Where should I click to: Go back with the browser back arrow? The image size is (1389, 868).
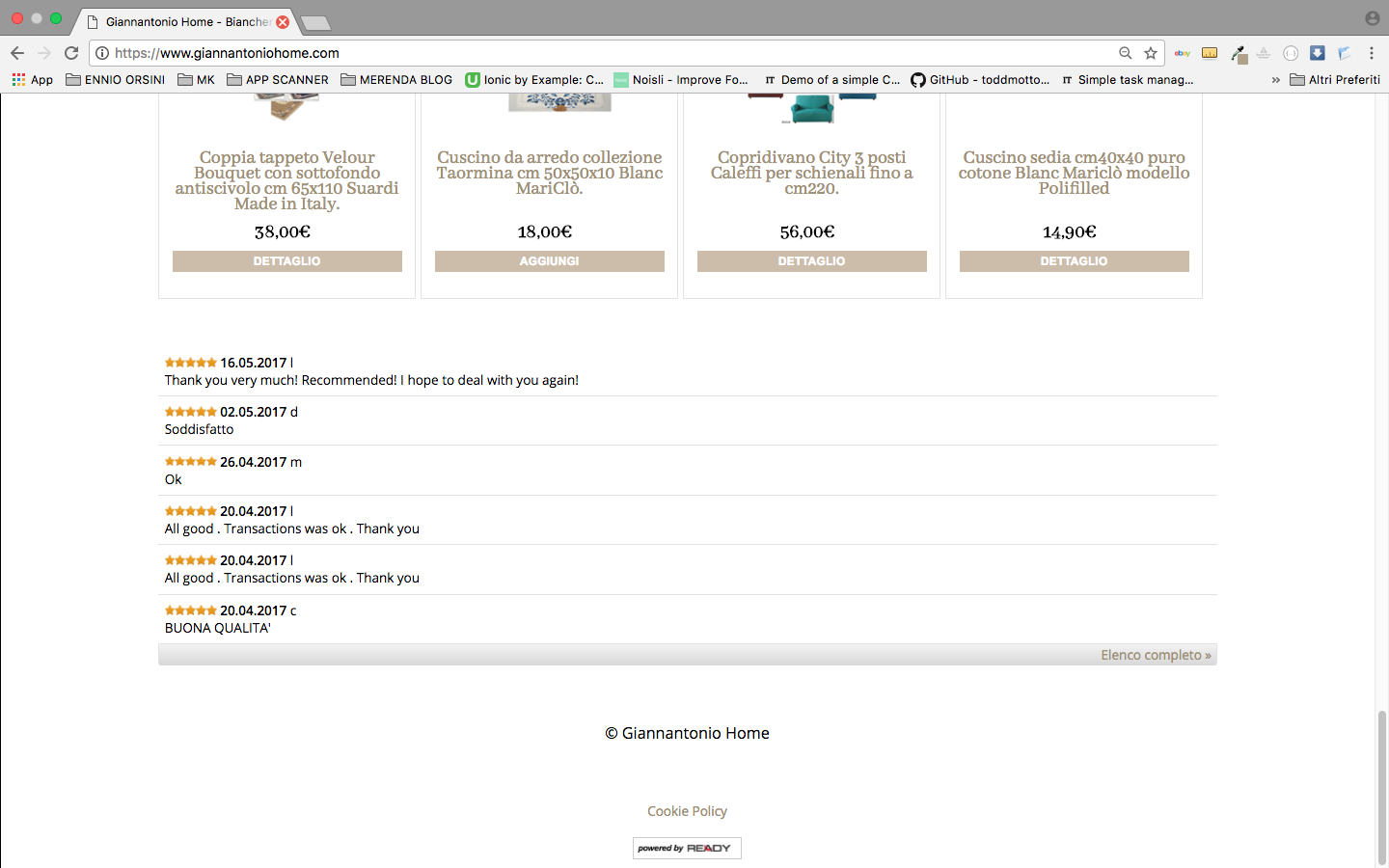[17, 53]
